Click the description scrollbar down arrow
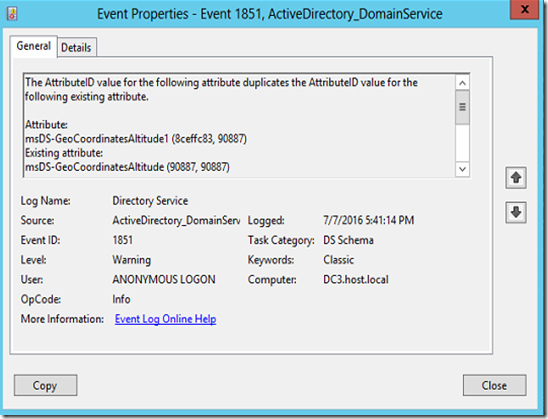 [462, 169]
